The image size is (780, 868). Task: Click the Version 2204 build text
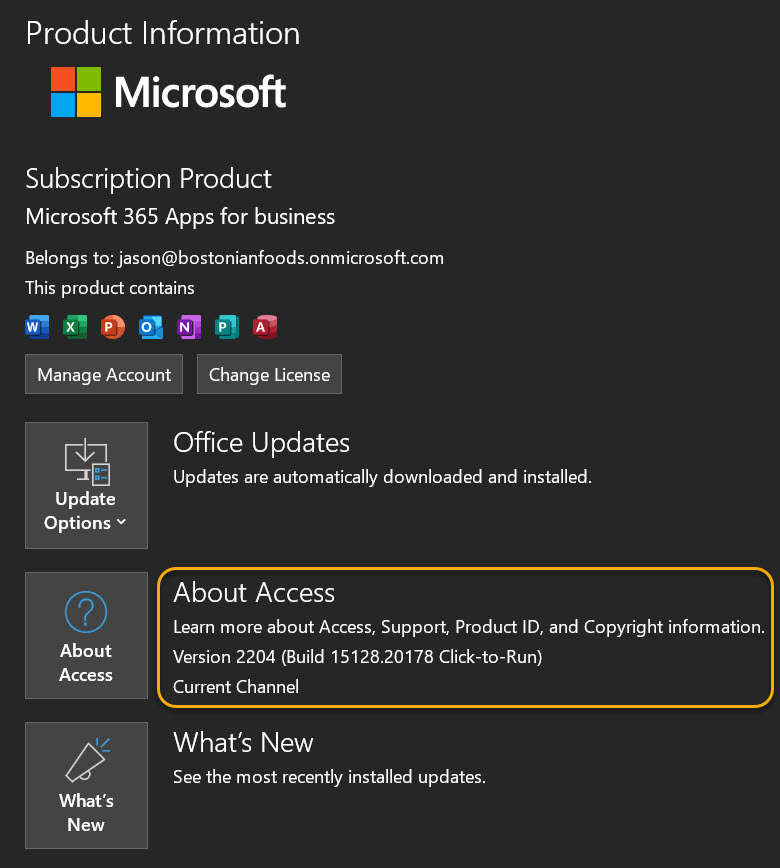click(x=357, y=657)
